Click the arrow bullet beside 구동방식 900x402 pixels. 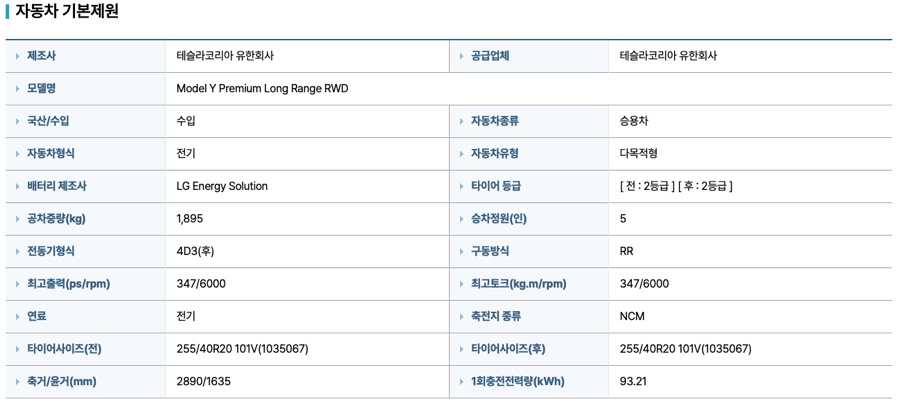(x=461, y=251)
